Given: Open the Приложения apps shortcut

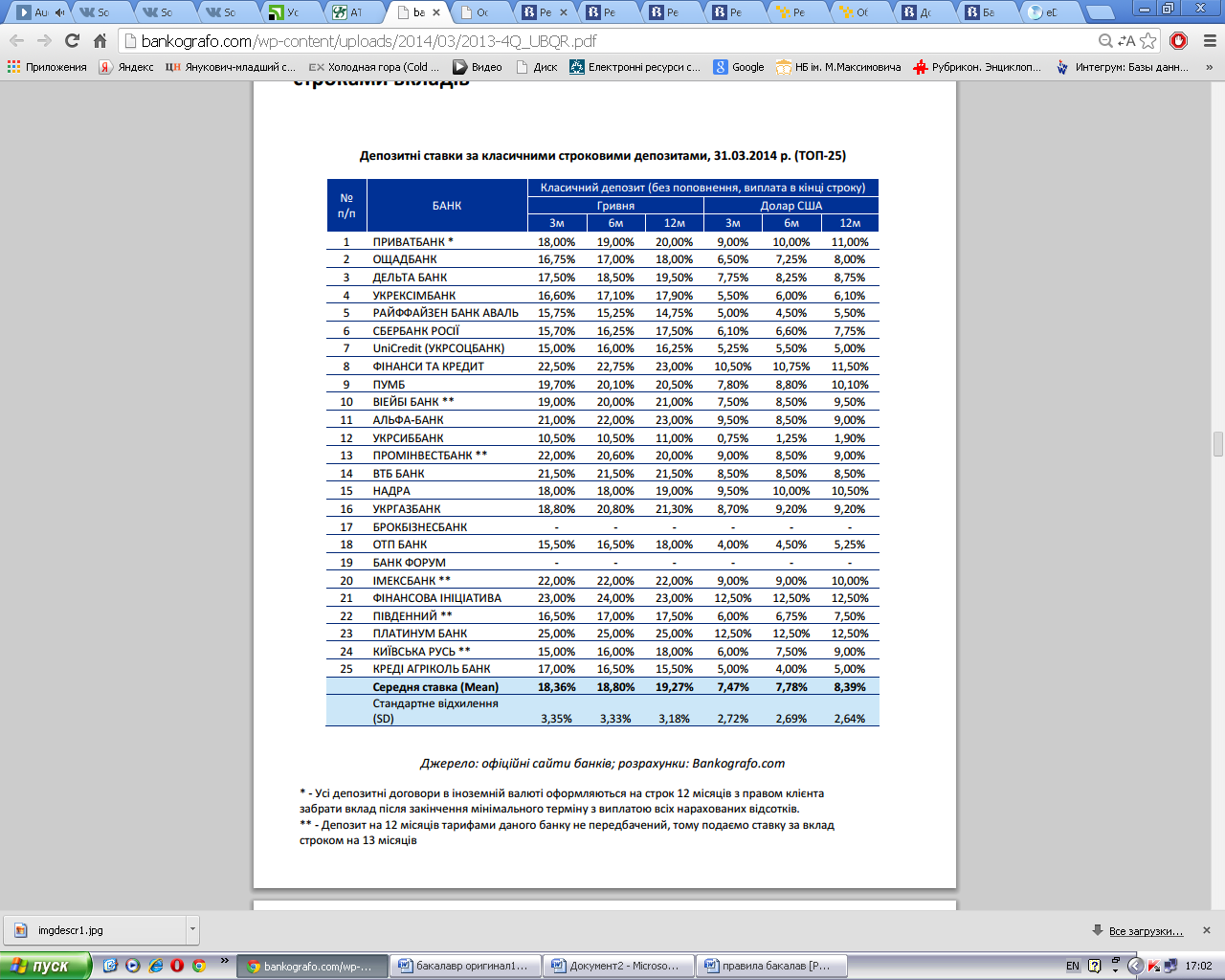Looking at the screenshot, I should click(47, 67).
